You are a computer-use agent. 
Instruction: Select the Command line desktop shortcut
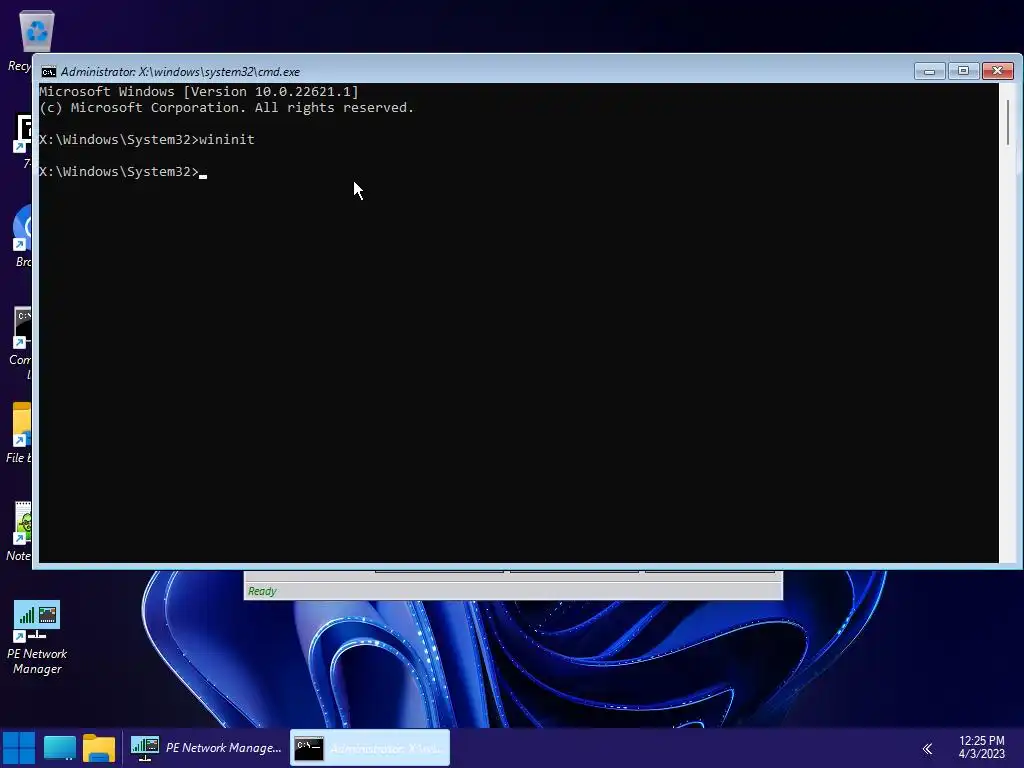pos(20,342)
